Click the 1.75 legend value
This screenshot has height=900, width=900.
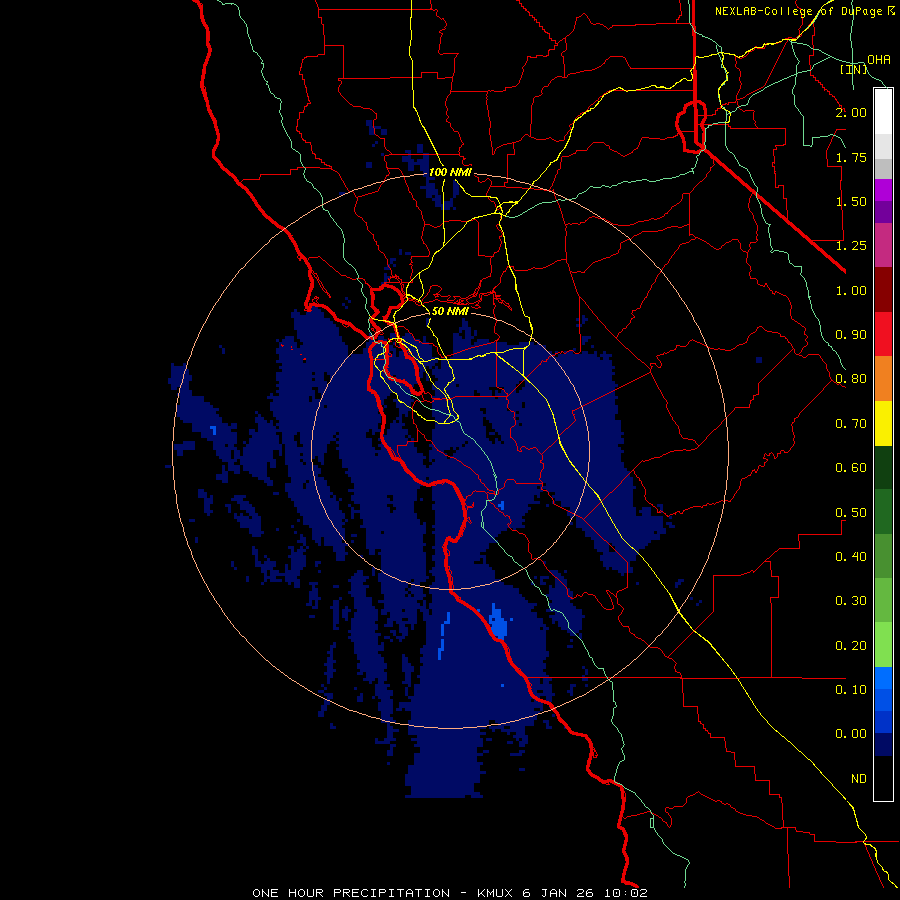[851, 157]
